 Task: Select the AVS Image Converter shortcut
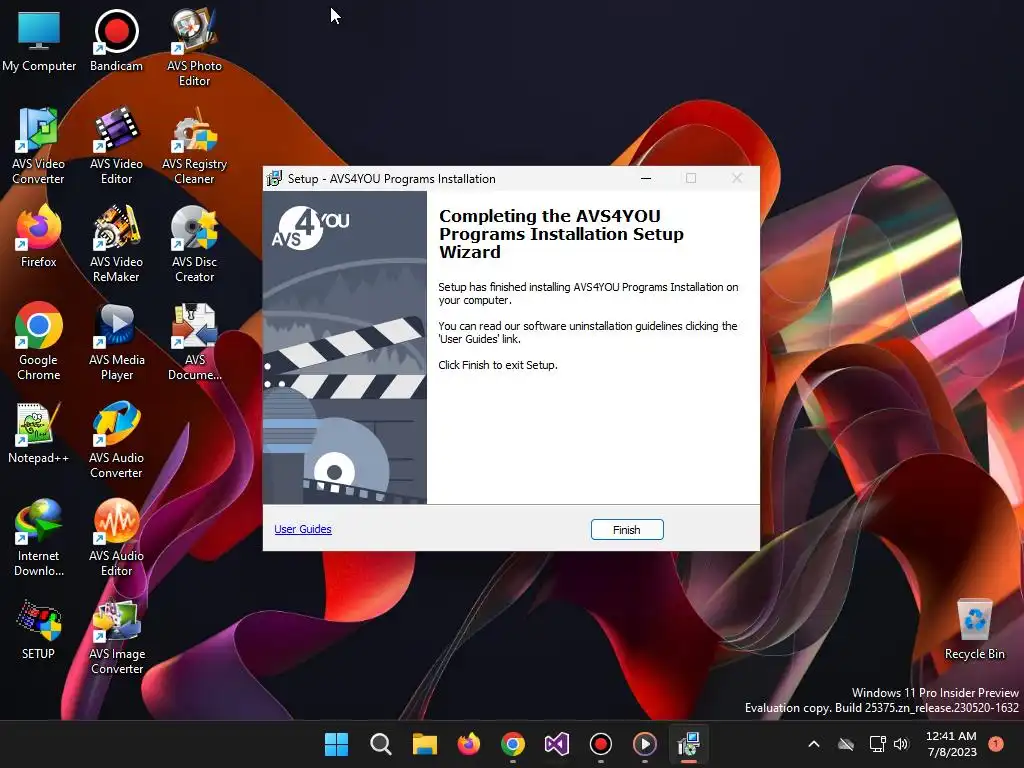coord(116,637)
